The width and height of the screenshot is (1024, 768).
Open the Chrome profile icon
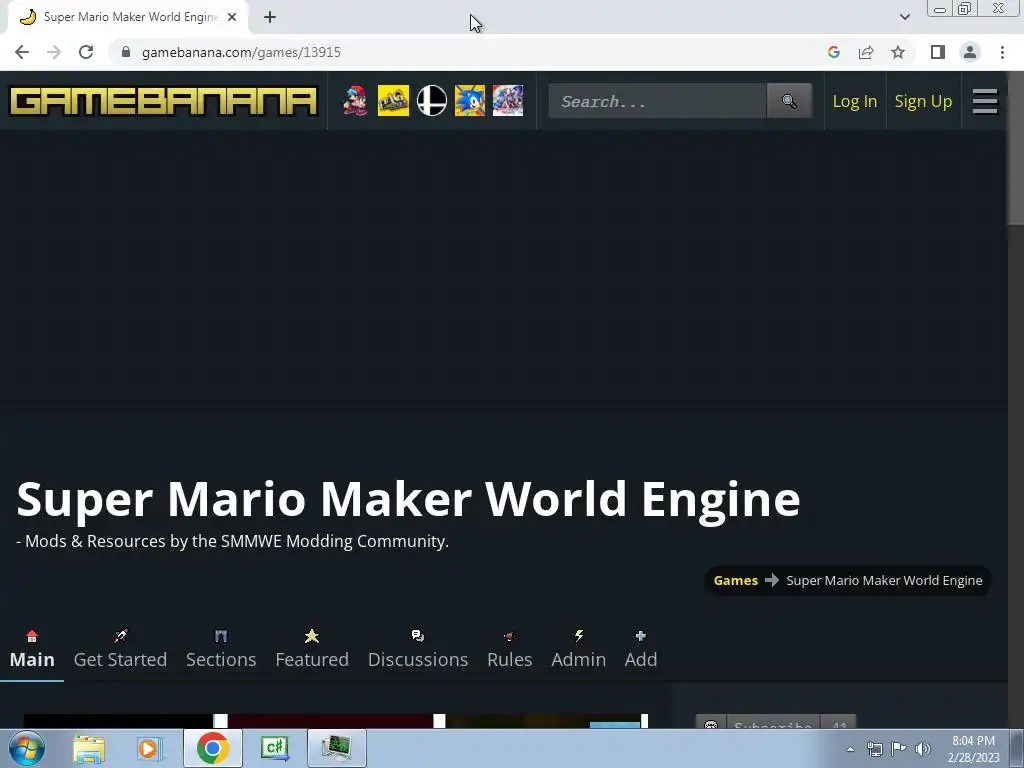point(970,52)
